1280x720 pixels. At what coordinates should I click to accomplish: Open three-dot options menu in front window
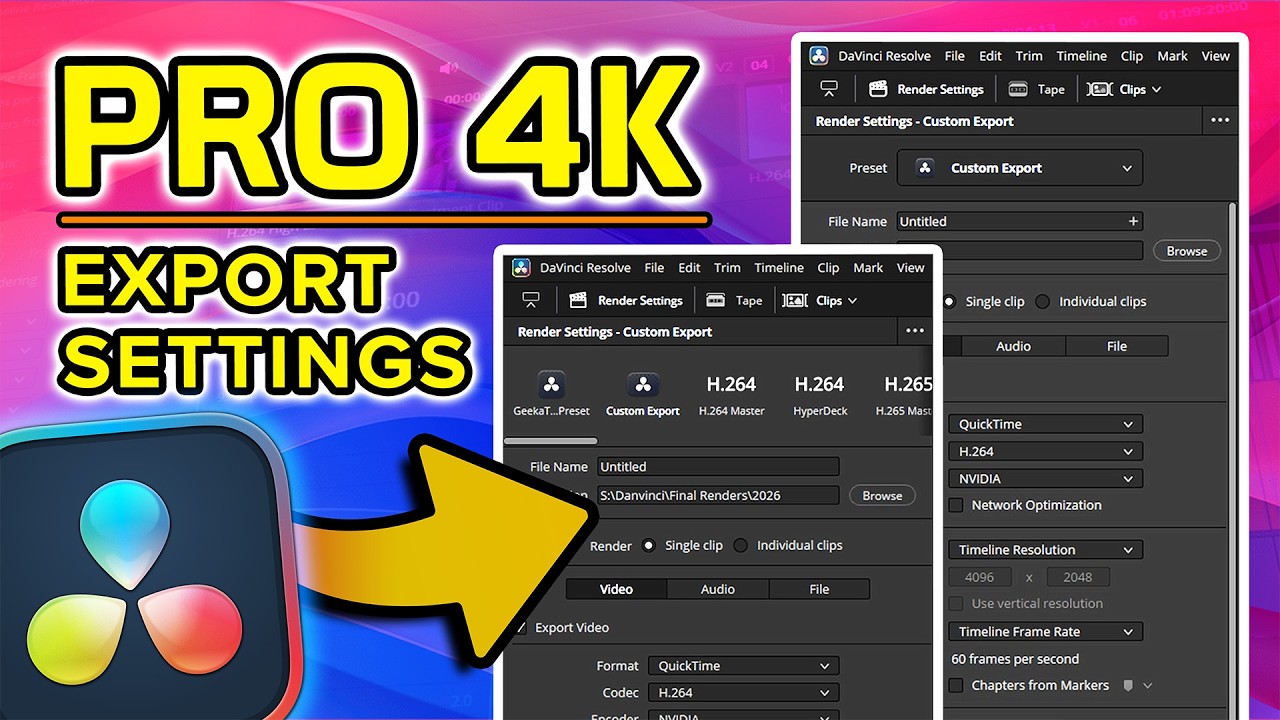point(915,331)
